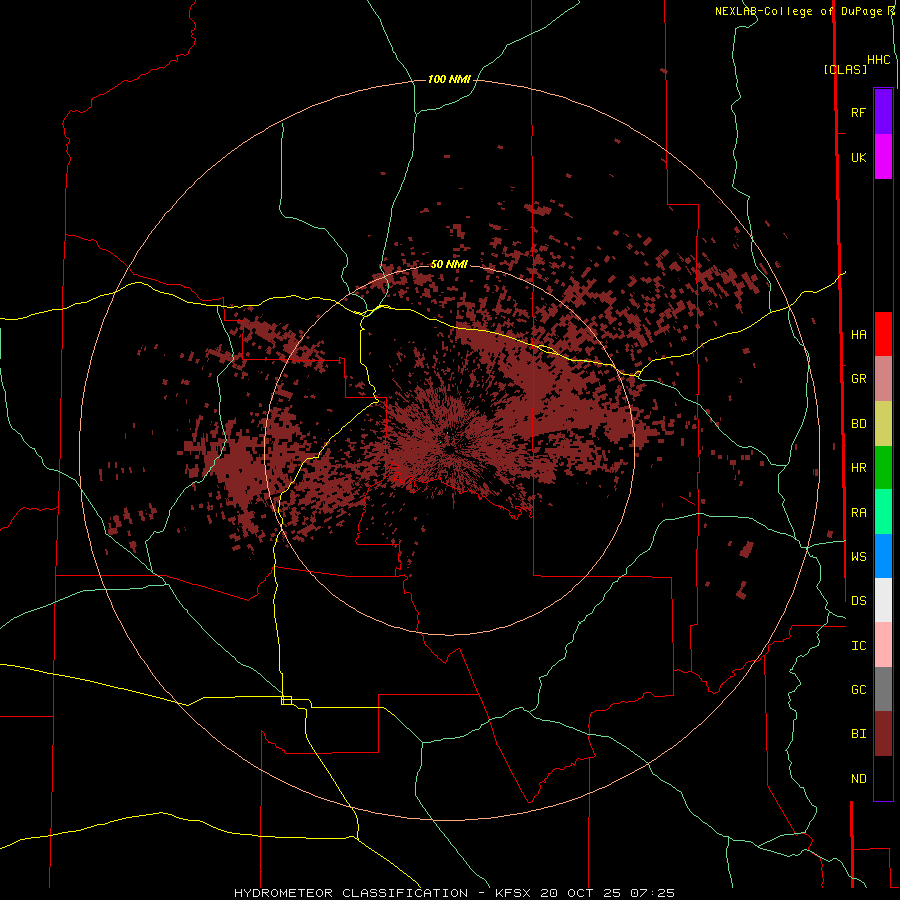The image size is (900, 900).
Task: Click the HR legend label
Action: [858, 468]
